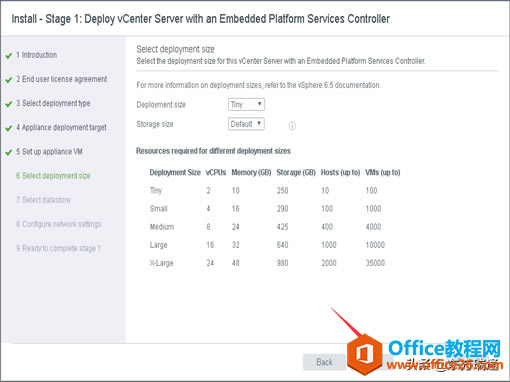Viewport: 510px width, 382px height.
Task: Click the green checkmark beside Introduction
Action: [9, 56]
